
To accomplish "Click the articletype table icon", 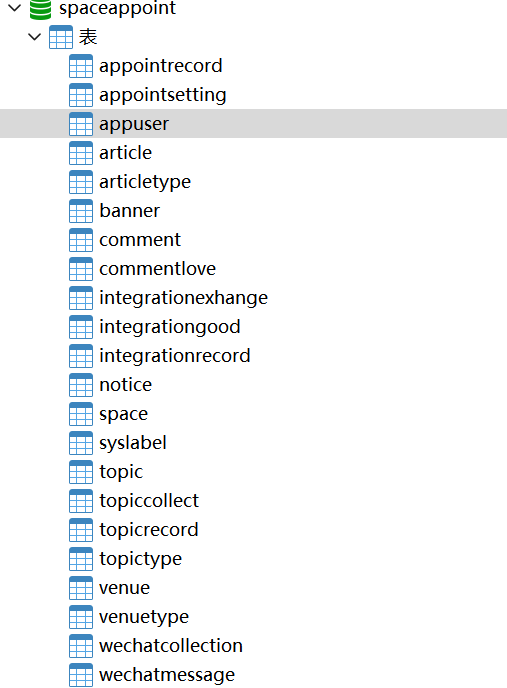I will tap(81, 182).
